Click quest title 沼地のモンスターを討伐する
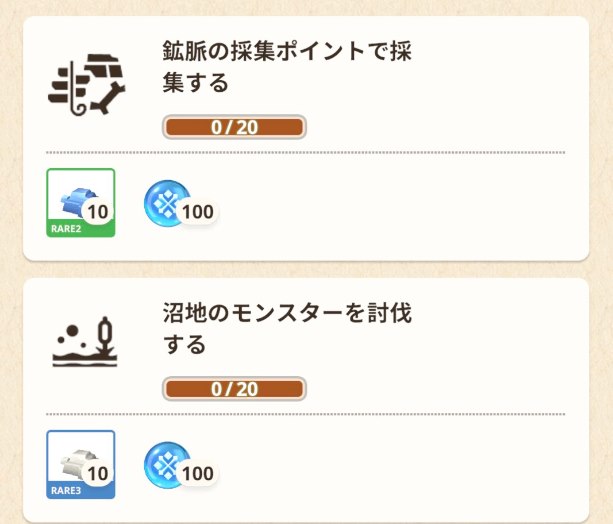This screenshot has height=524, width=613. pos(287,329)
